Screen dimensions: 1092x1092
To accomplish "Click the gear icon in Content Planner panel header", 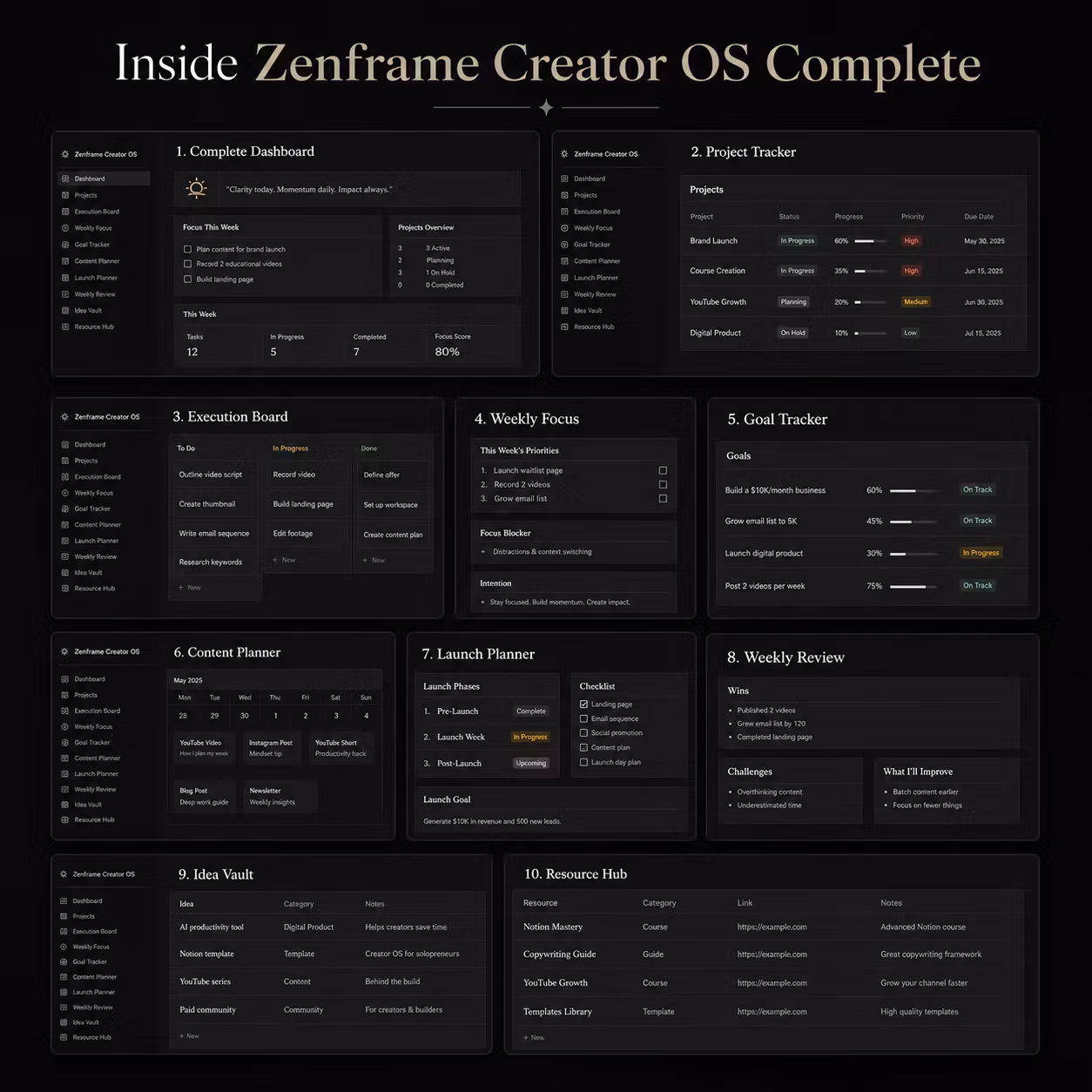I will coord(65,651).
